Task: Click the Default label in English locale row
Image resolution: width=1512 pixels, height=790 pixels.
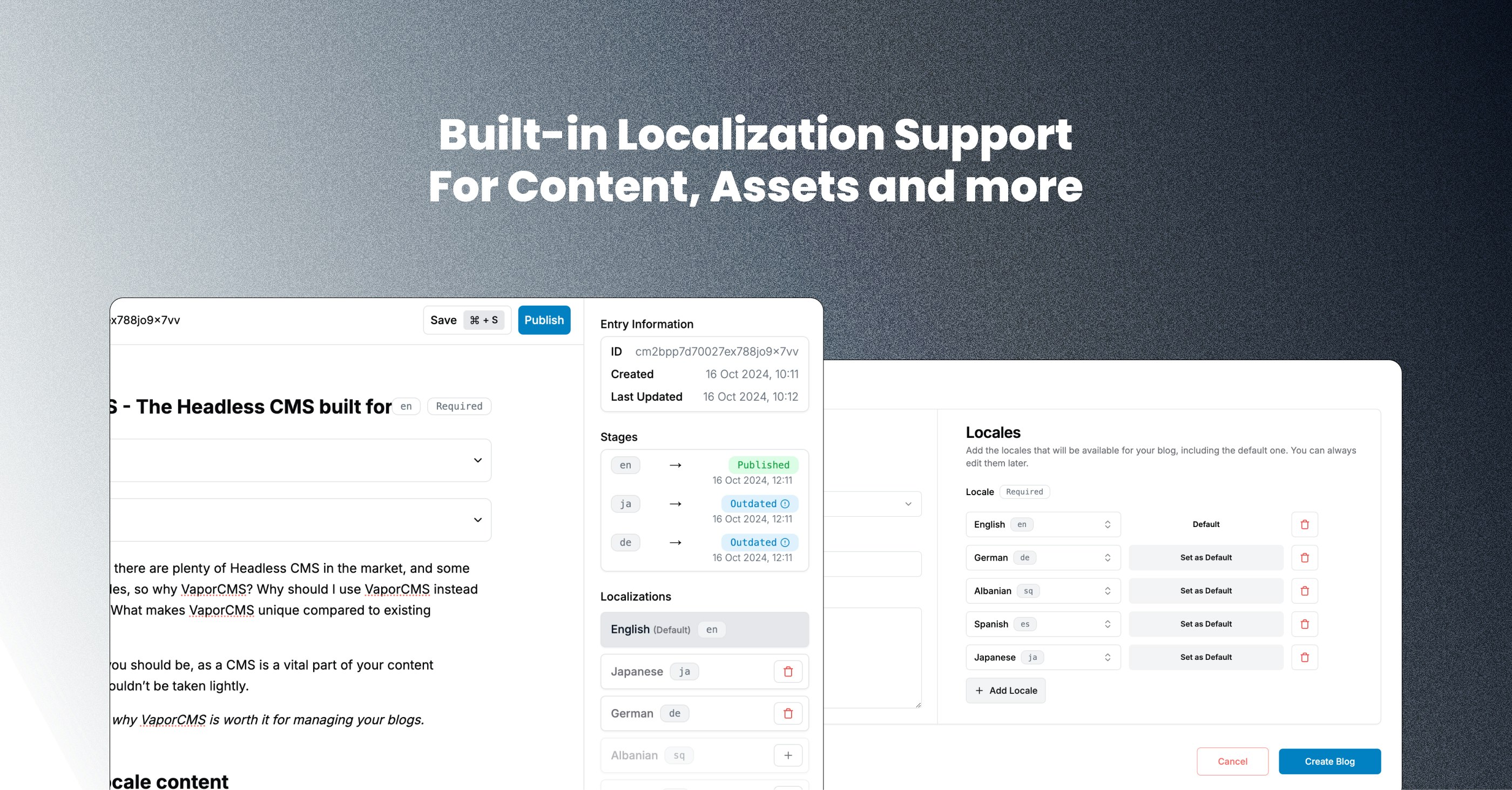Action: point(1206,524)
